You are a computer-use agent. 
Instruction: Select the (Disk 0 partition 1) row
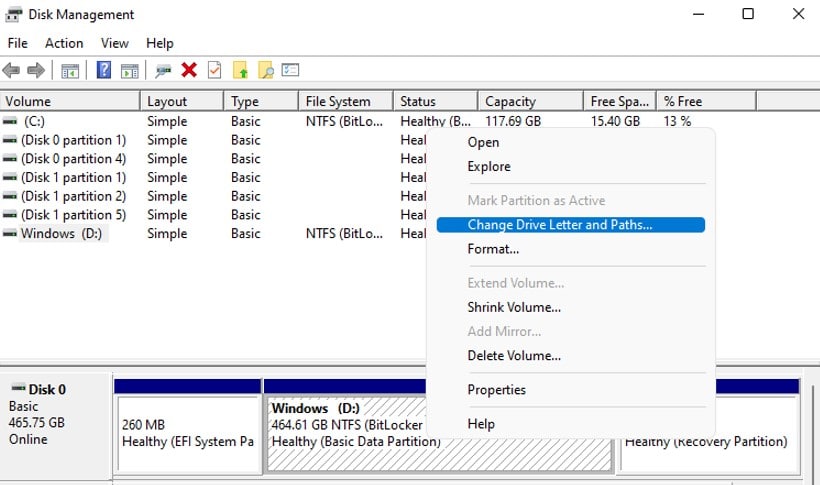[74, 140]
